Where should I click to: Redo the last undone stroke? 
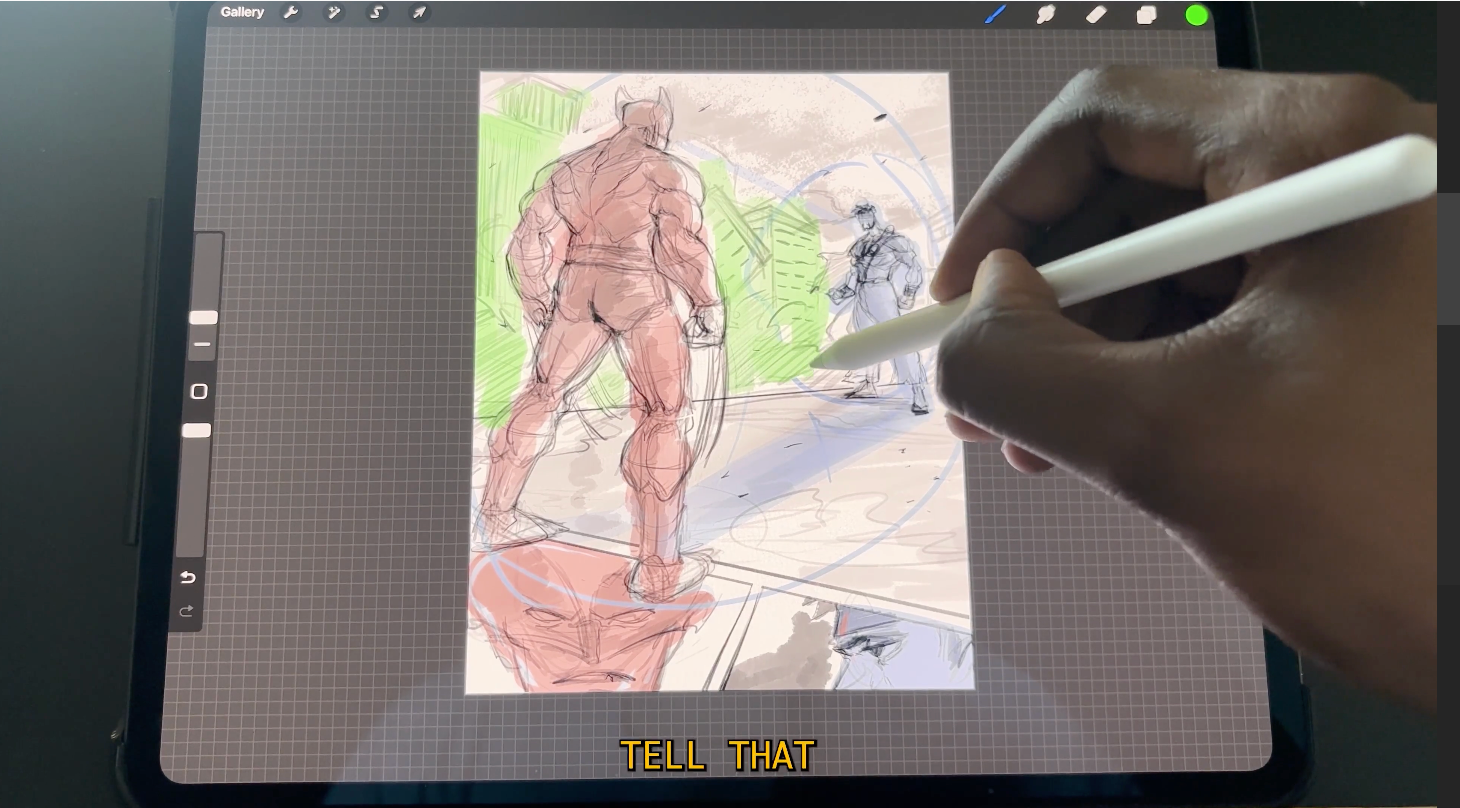pyautogui.click(x=186, y=611)
